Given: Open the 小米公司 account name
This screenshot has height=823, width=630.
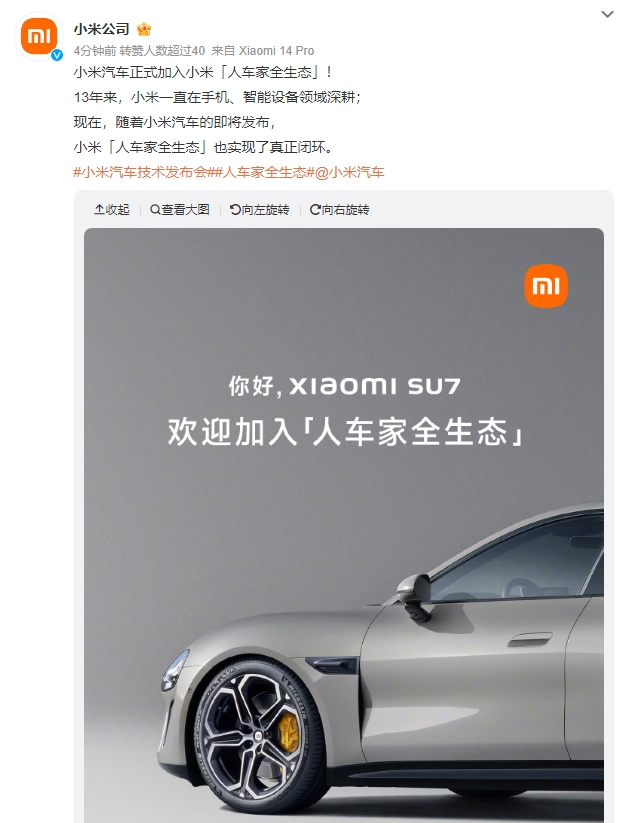Looking at the screenshot, I should [x=101, y=29].
